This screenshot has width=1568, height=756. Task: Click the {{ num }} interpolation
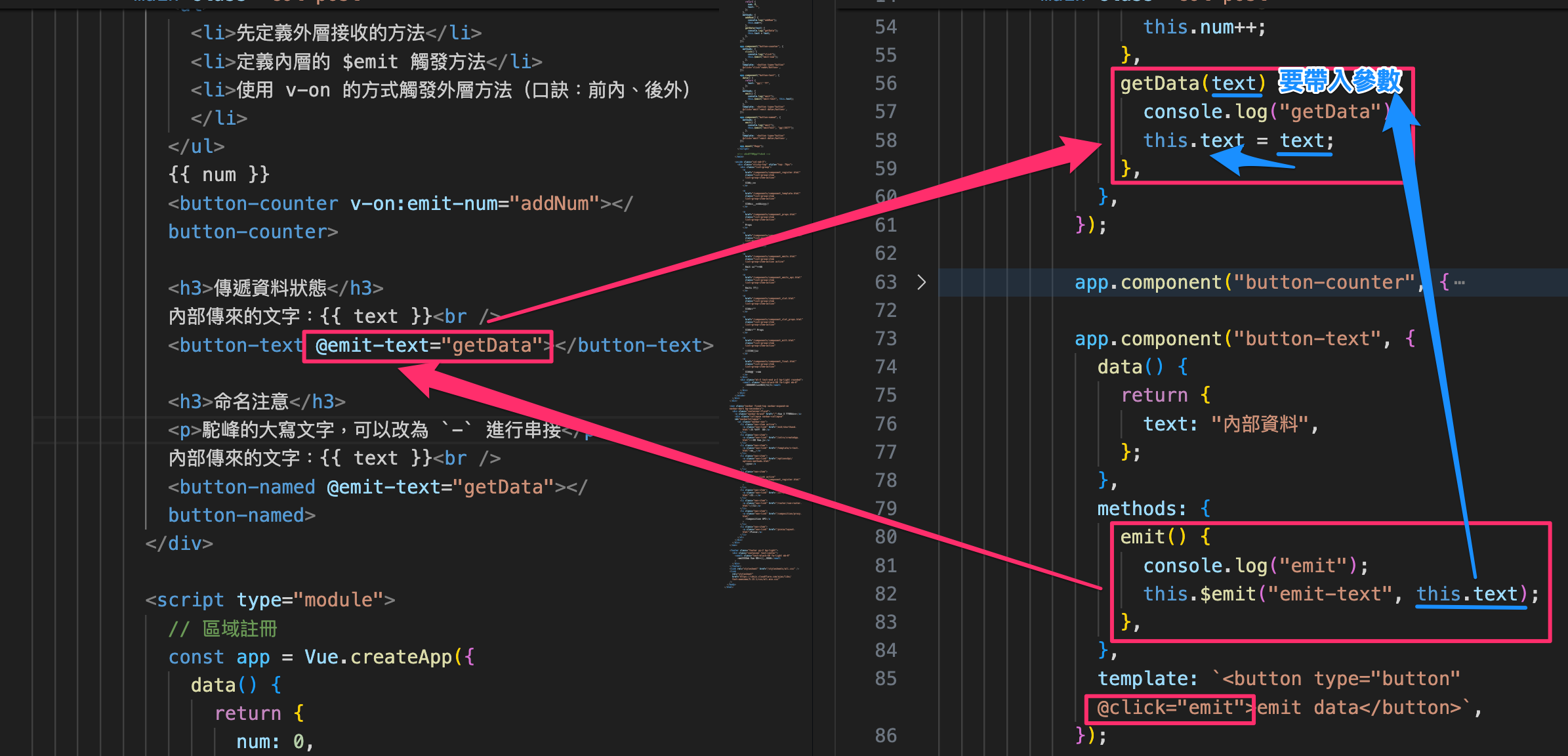[x=218, y=175]
